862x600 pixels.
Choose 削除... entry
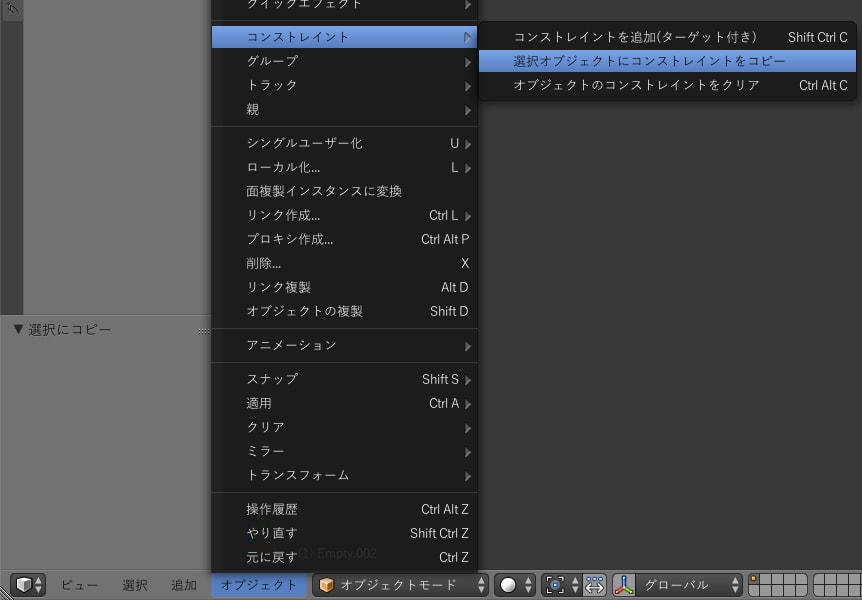point(345,263)
